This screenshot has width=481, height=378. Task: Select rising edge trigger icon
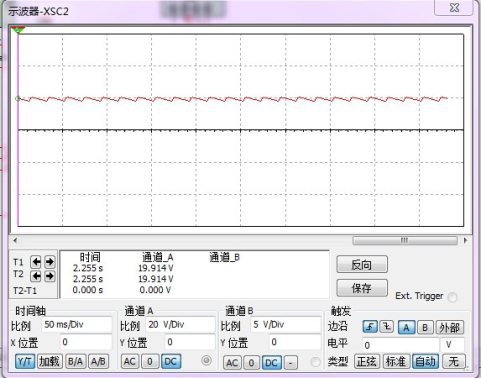click(370, 327)
